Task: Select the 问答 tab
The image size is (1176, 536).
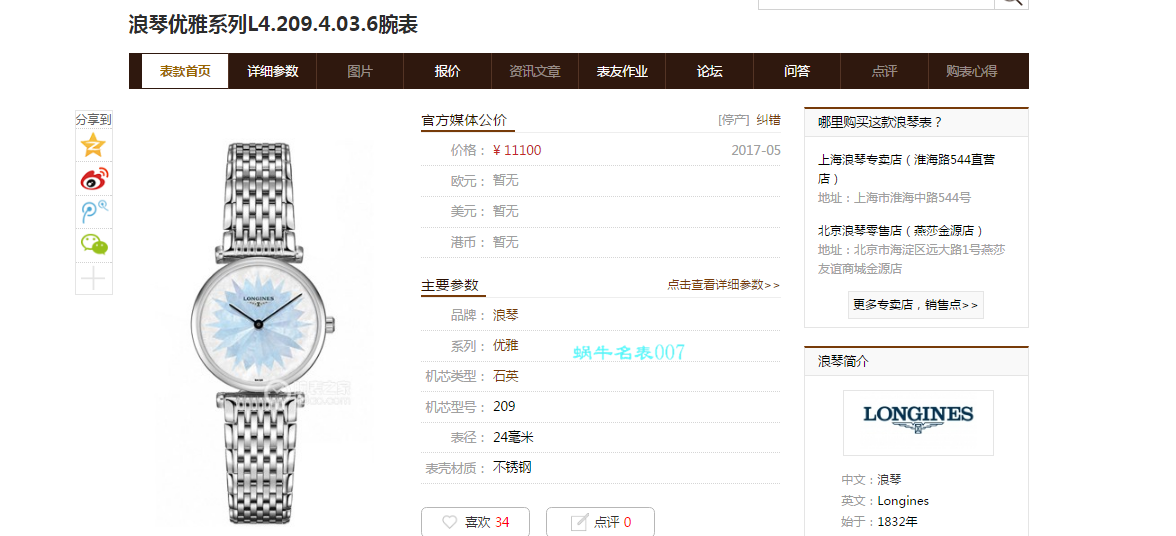Action: click(x=797, y=71)
